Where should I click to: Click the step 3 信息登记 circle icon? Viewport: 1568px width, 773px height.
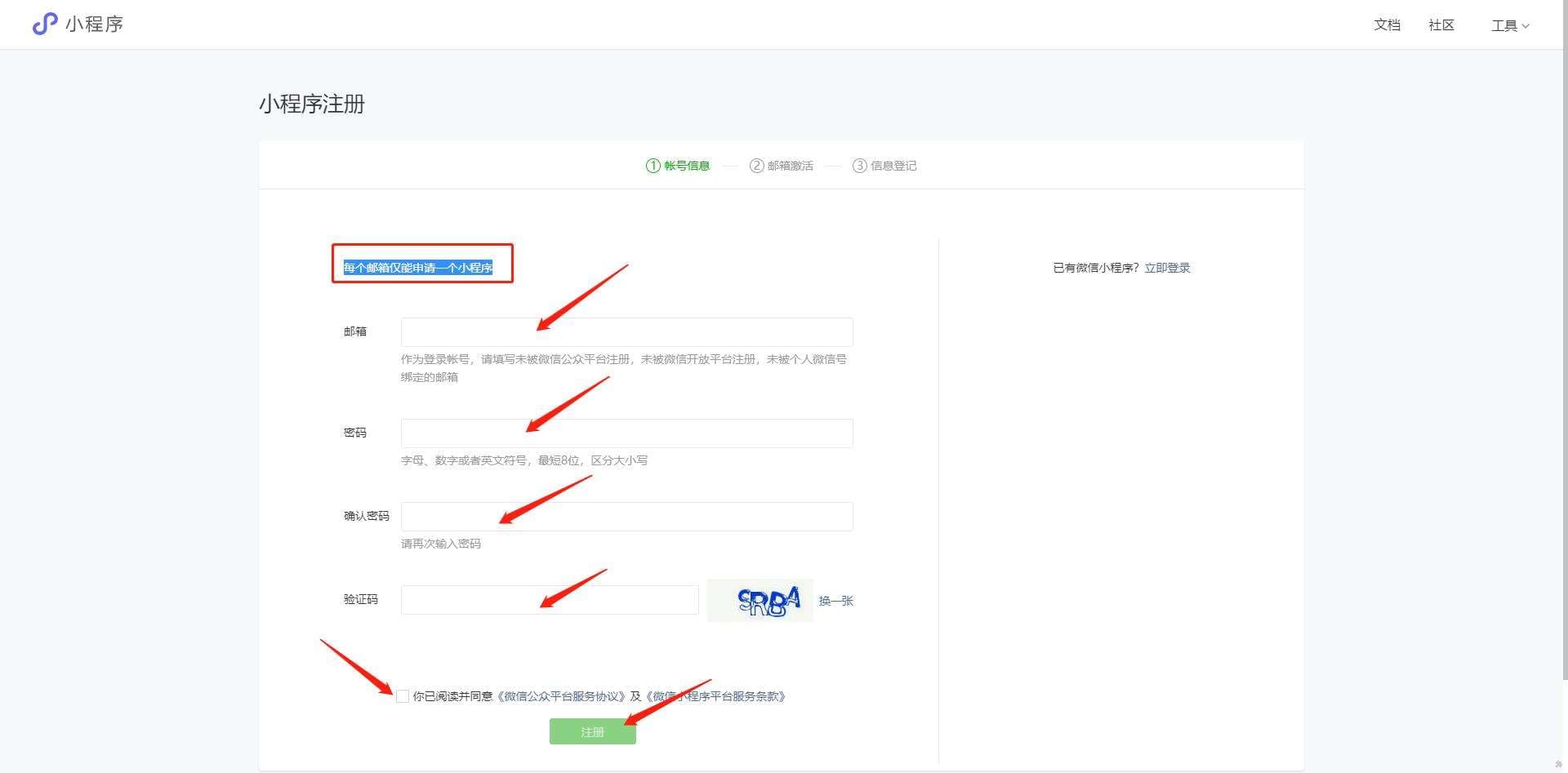(861, 165)
